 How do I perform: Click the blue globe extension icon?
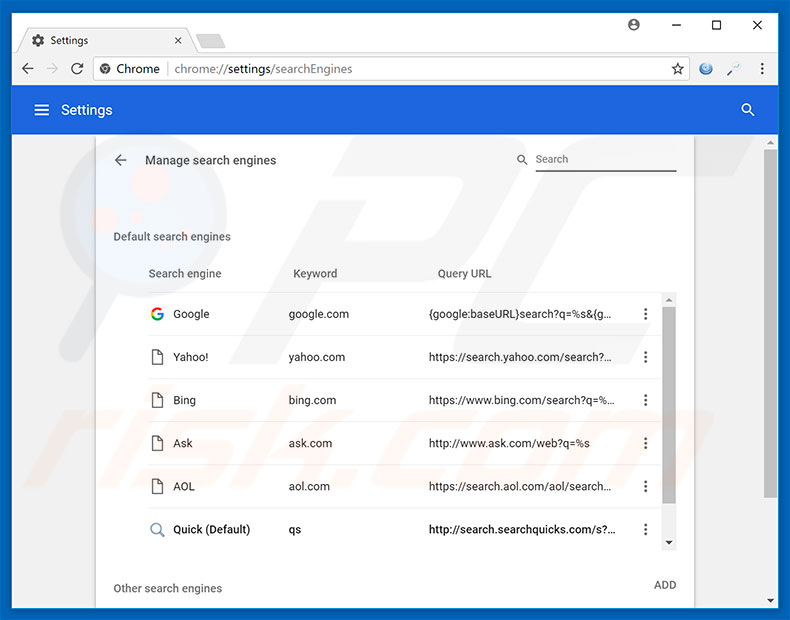pyautogui.click(x=705, y=68)
